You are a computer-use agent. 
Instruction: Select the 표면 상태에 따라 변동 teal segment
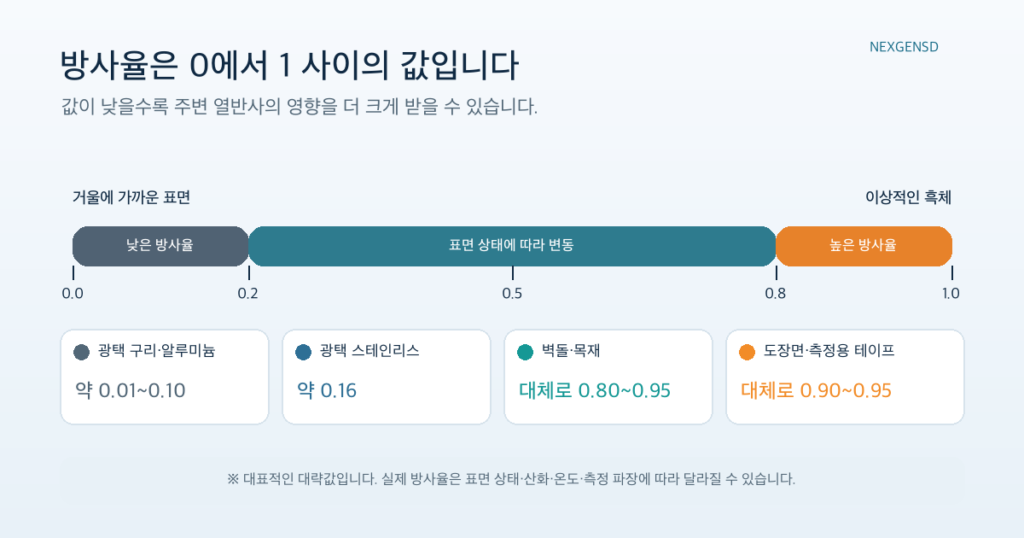(x=512, y=246)
